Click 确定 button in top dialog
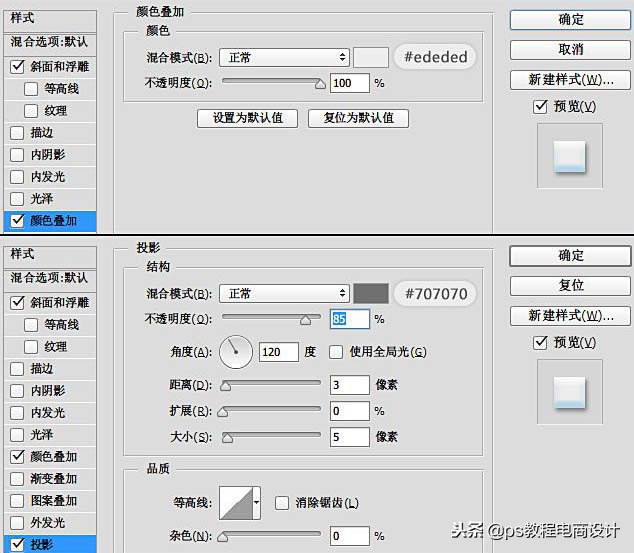This screenshot has width=634, height=553. (570, 19)
